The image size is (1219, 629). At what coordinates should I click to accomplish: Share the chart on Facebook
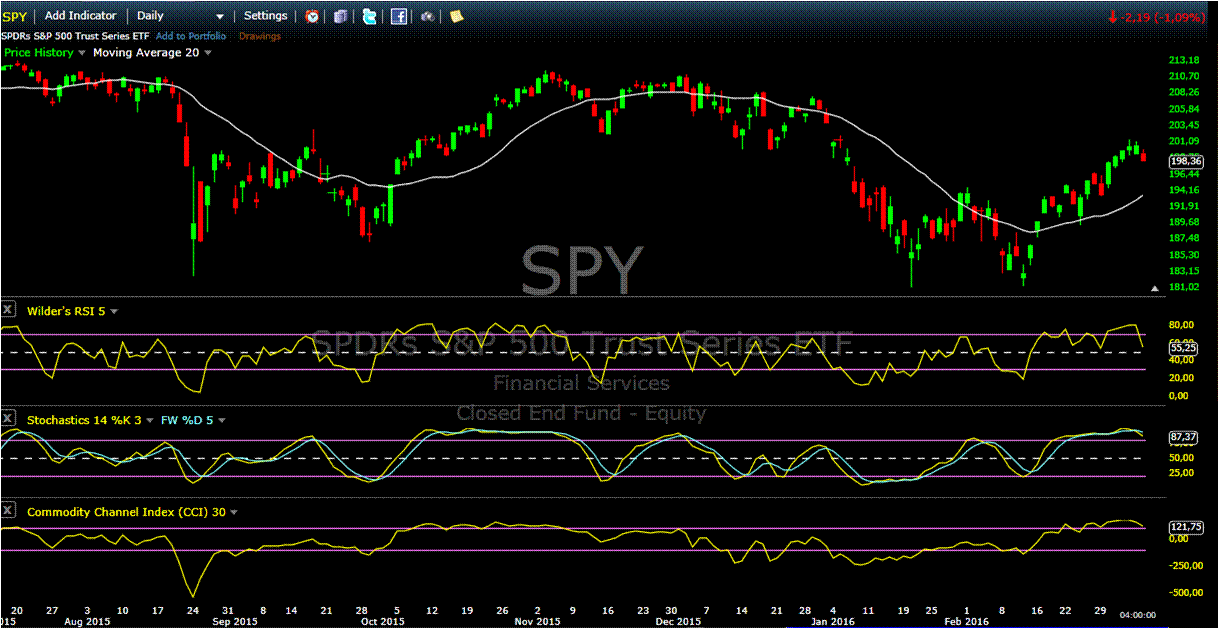click(x=399, y=16)
